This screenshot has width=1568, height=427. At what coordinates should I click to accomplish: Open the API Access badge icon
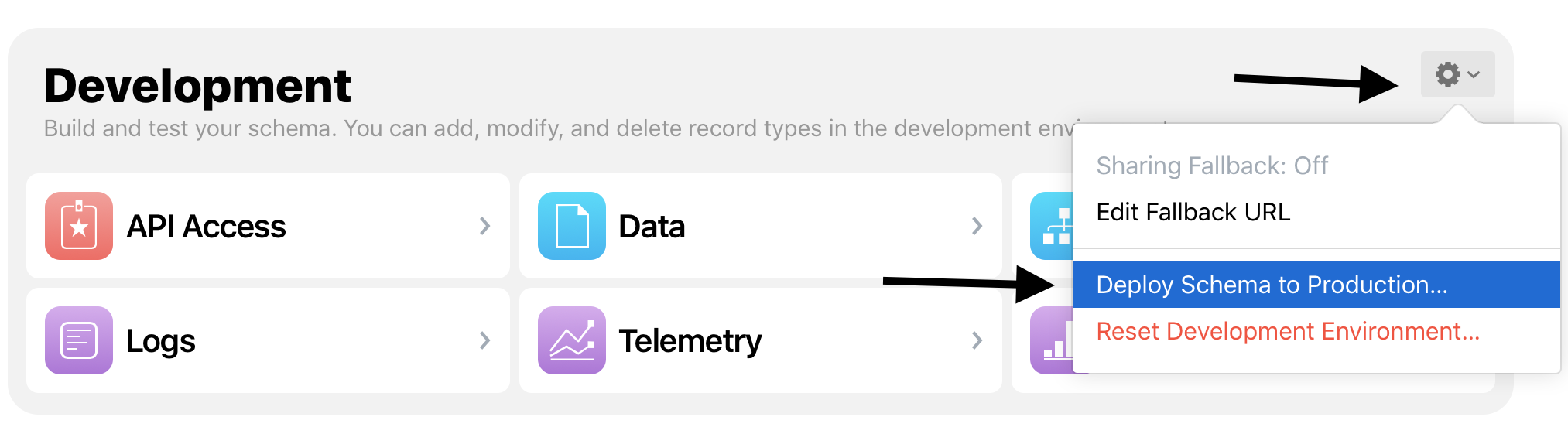click(x=79, y=226)
